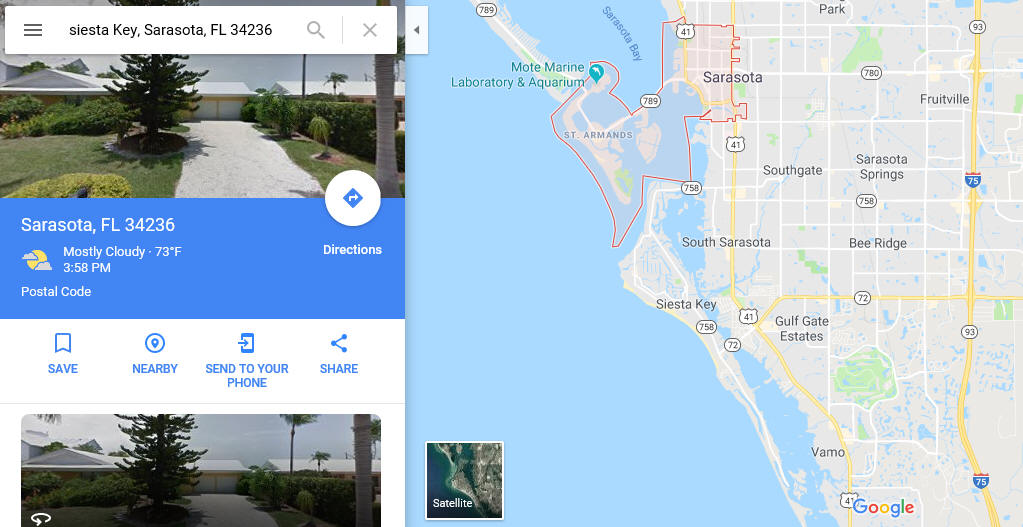Click the blue Directions arrow button
The height and width of the screenshot is (527, 1023).
(x=352, y=198)
